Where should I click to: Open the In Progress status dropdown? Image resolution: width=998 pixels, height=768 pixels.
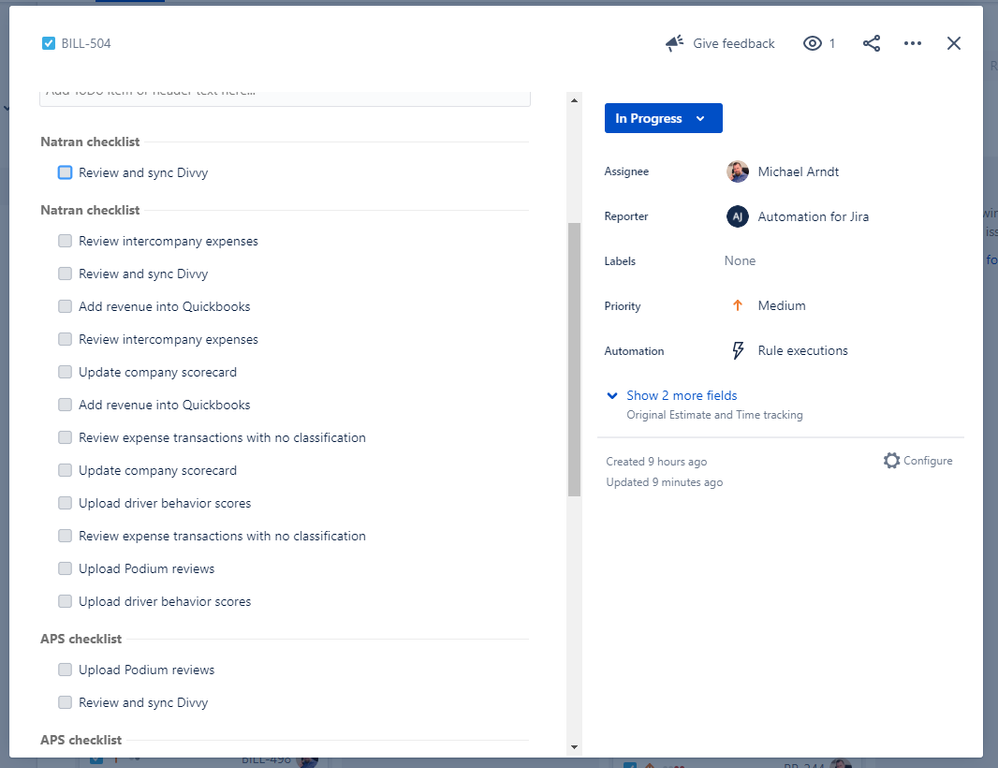click(x=663, y=118)
